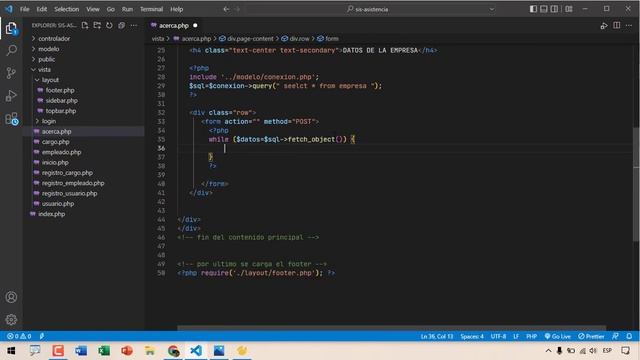
Task: Open the Help menu
Action: coord(176,9)
